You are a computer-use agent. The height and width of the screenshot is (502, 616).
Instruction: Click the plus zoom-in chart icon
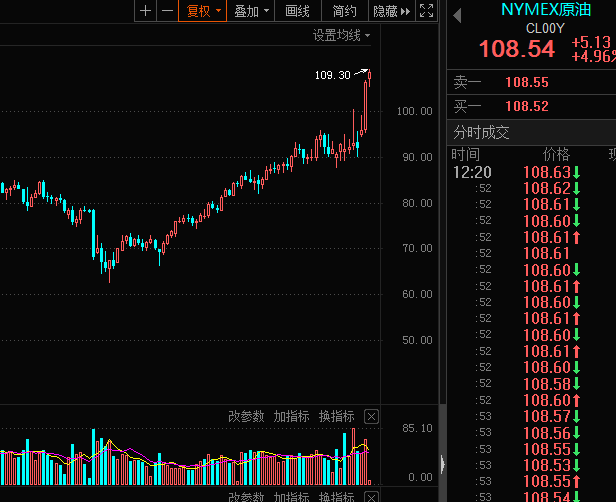click(x=146, y=11)
